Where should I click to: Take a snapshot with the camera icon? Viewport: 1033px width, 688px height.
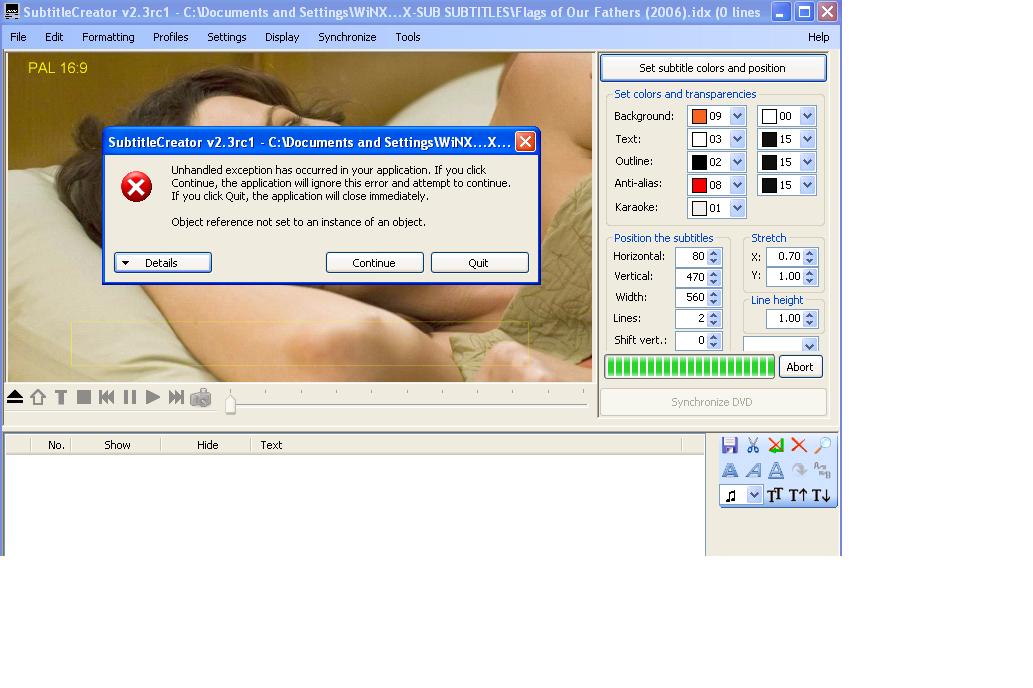[200, 397]
